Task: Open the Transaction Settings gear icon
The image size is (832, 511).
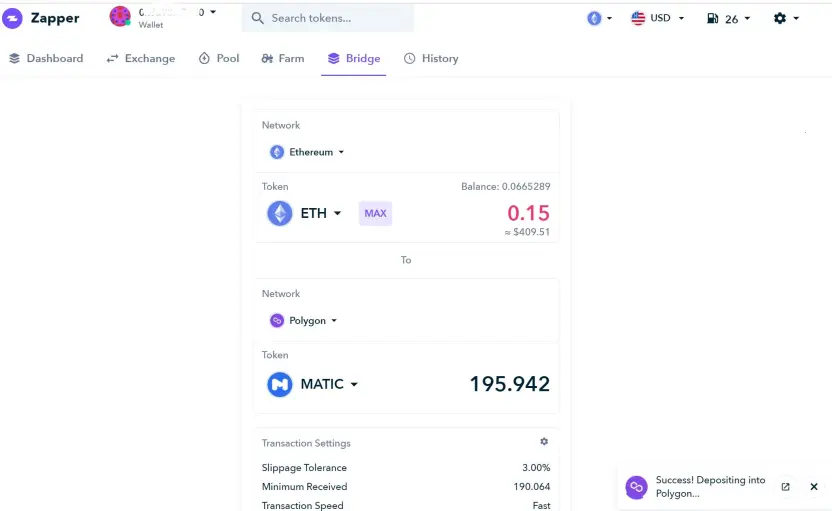Action: tap(544, 441)
